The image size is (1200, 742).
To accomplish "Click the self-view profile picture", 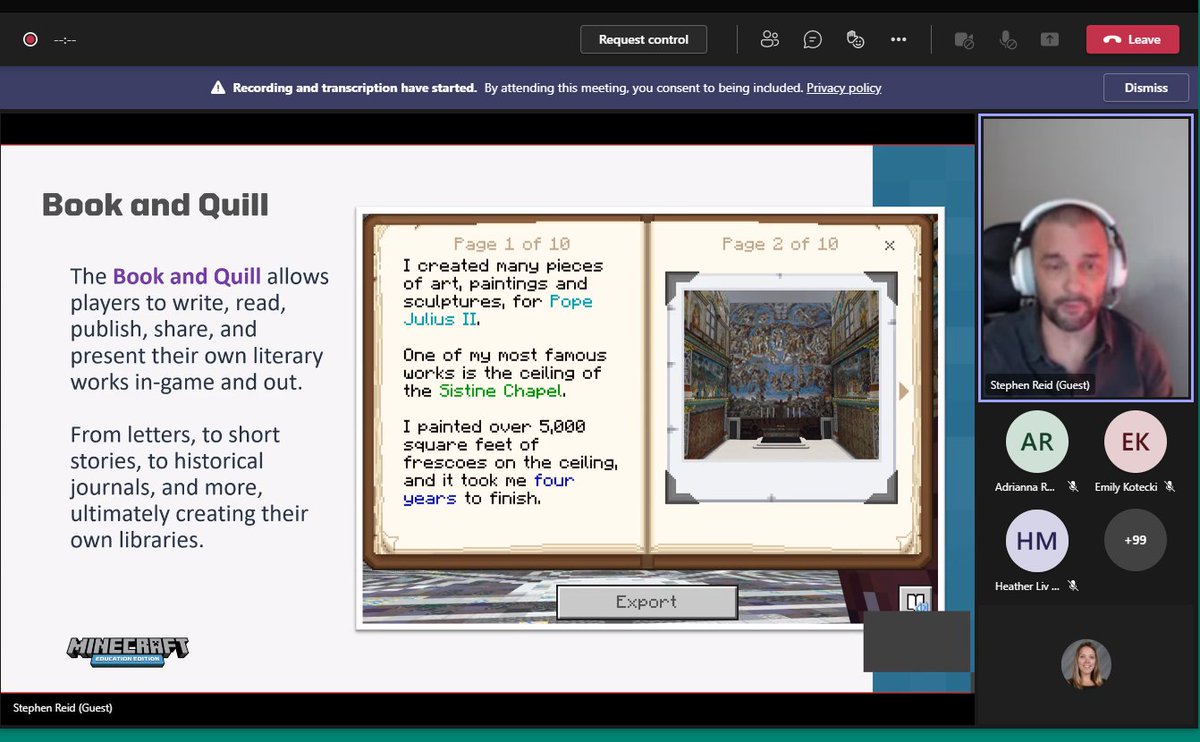I will (x=1086, y=664).
